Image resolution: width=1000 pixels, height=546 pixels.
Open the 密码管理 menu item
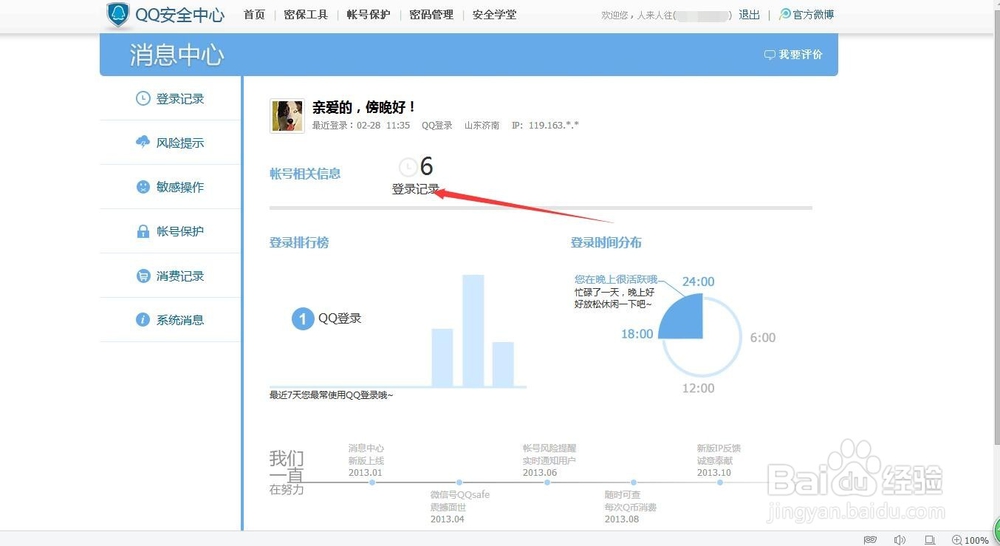click(431, 15)
